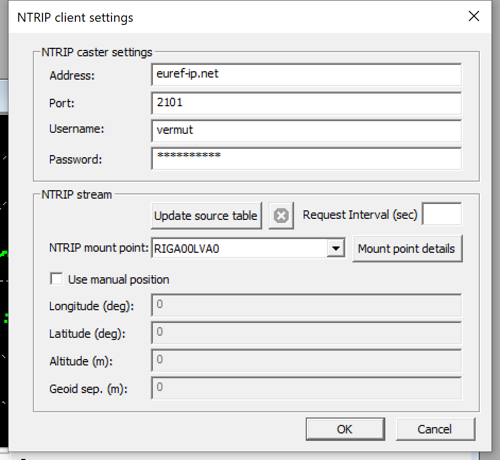The width and height of the screenshot is (500, 460).
Task: Expand the NTRIP mount point dropdown arrow
Action: click(335, 248)
